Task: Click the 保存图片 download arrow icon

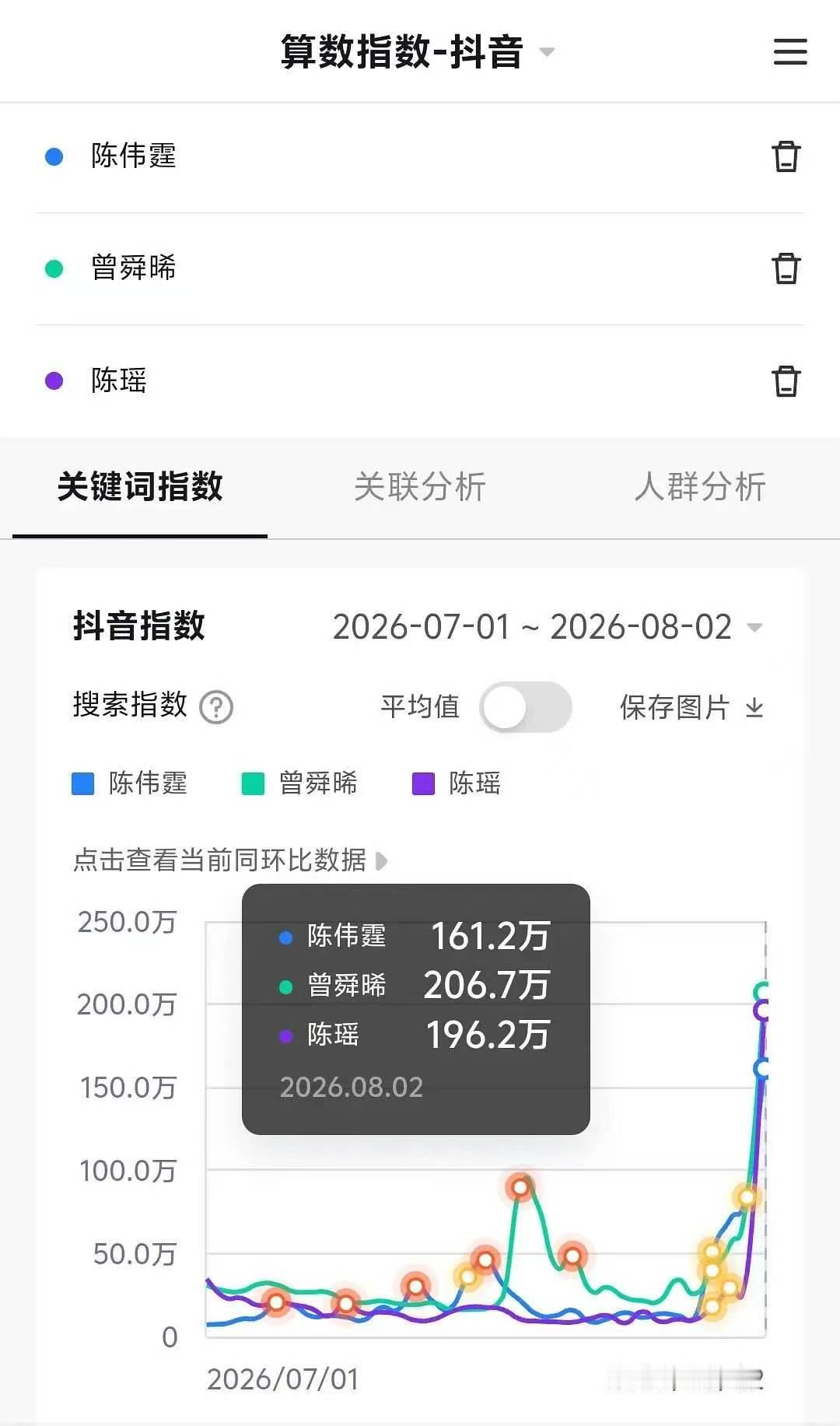Action: pos(754,707)
